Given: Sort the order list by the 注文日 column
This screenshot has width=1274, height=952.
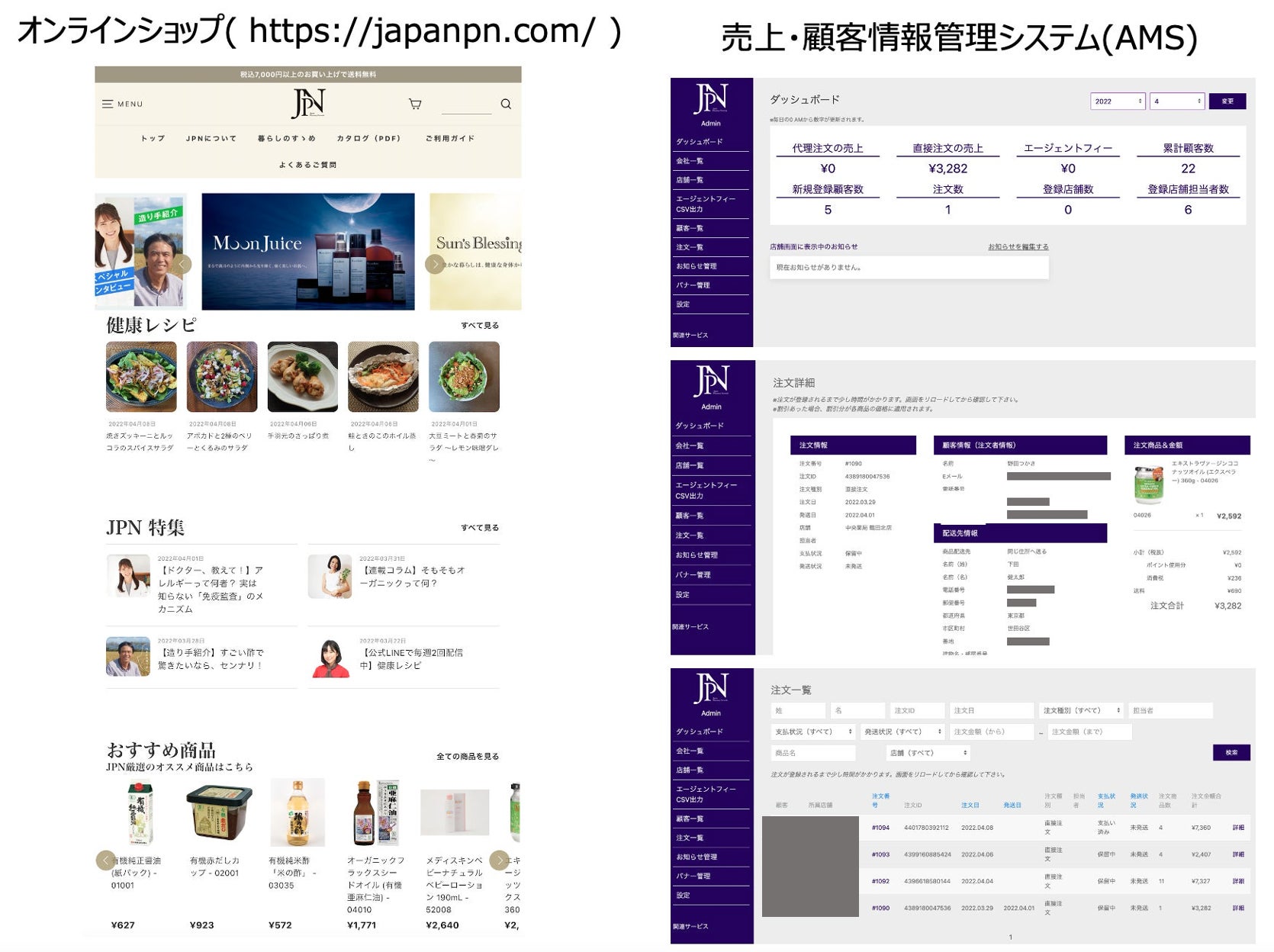Looking at the screenshot, I should tap(970, 805).
